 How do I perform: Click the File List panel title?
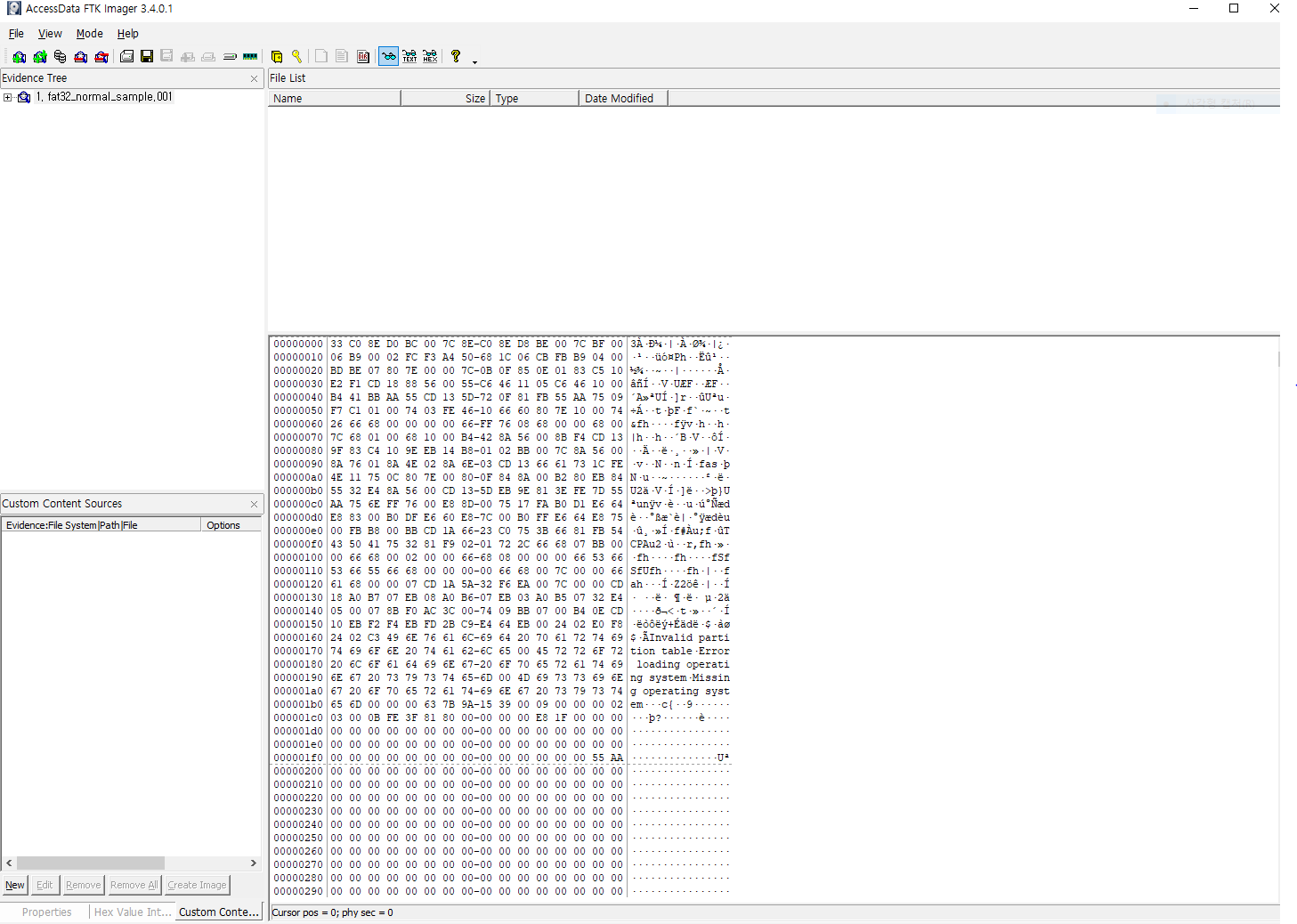288,78
